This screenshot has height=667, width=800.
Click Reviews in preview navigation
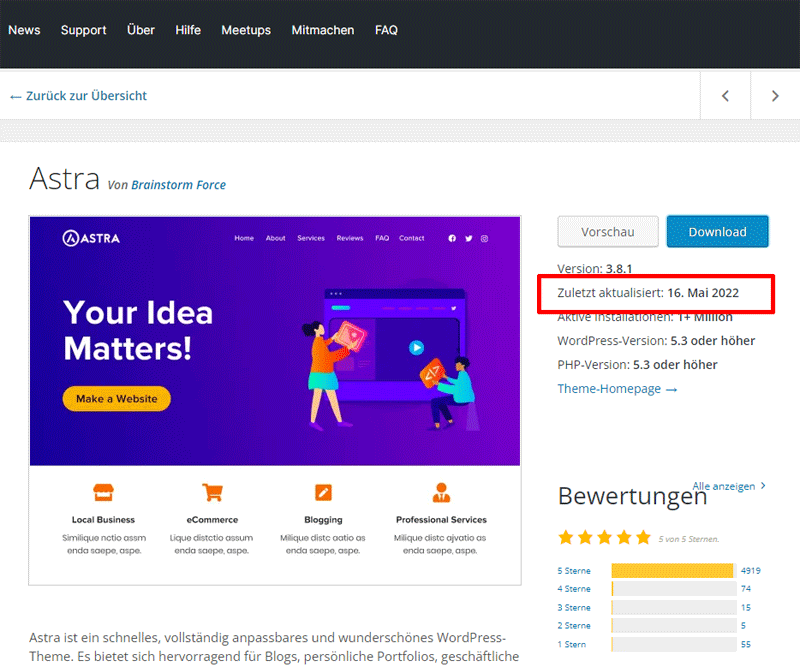pos(349,238)
